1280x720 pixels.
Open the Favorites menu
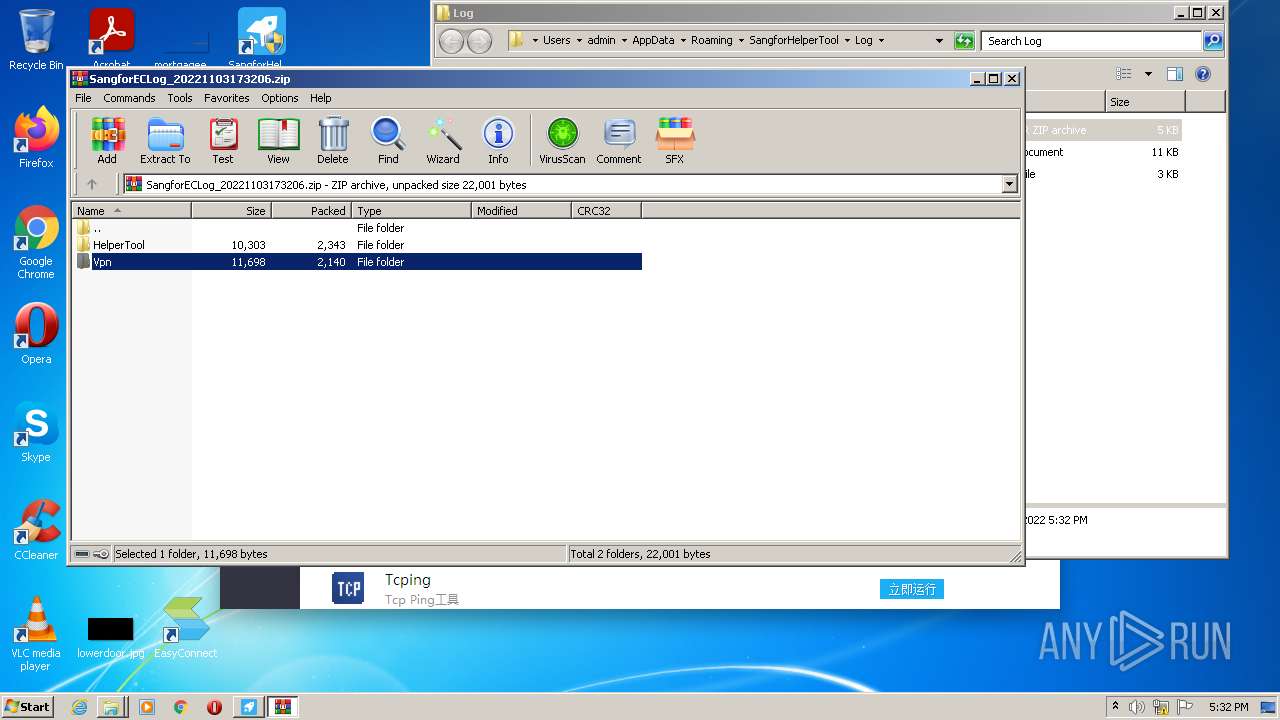[227, 98]
